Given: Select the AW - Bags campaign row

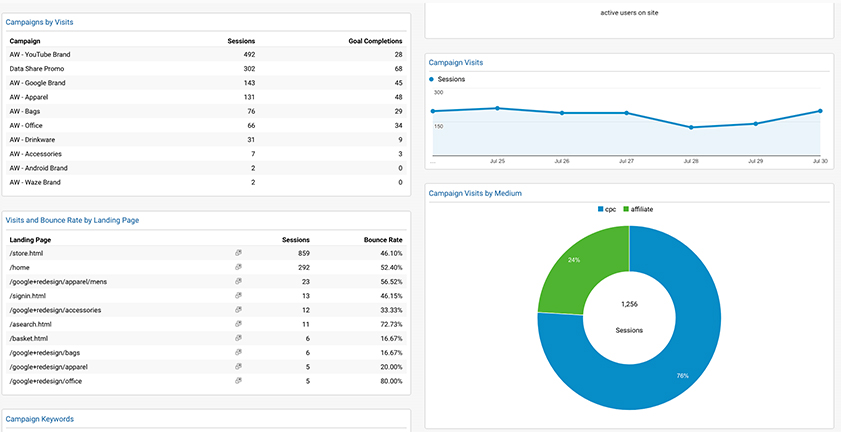Looking at the screenshot, I should 207,112.
